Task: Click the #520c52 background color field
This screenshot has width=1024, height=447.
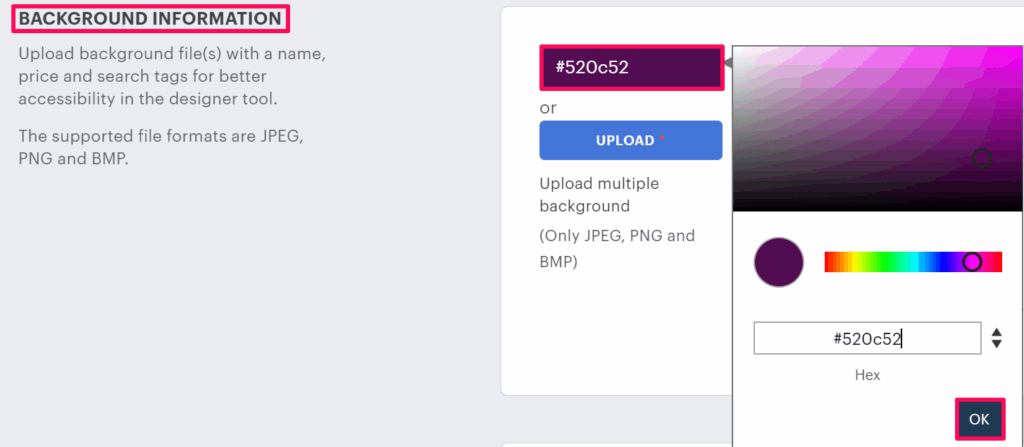Action: [630, 68]
